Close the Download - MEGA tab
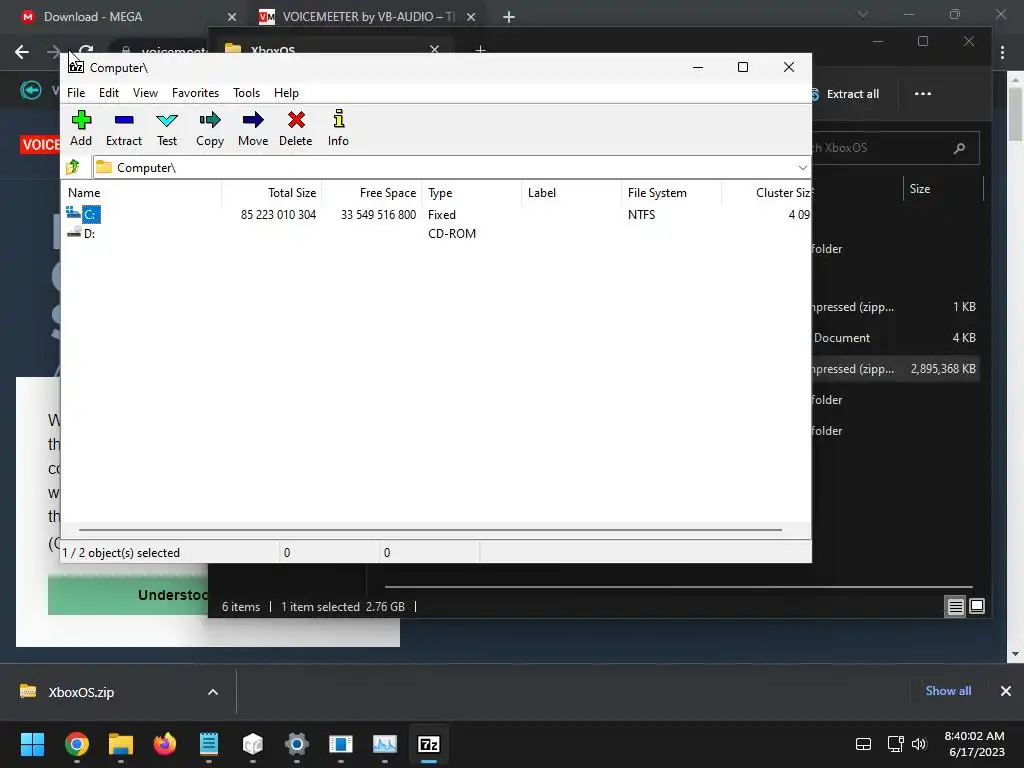 [x=232, y=17]
